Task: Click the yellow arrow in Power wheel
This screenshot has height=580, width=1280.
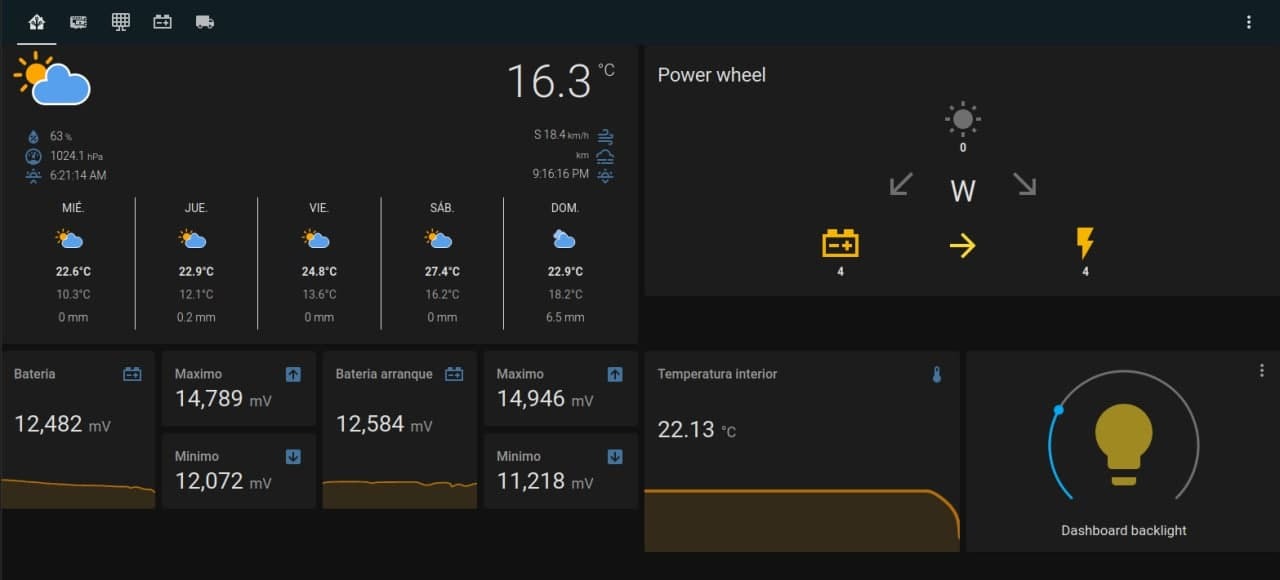Action: click(x=962, y=245)
